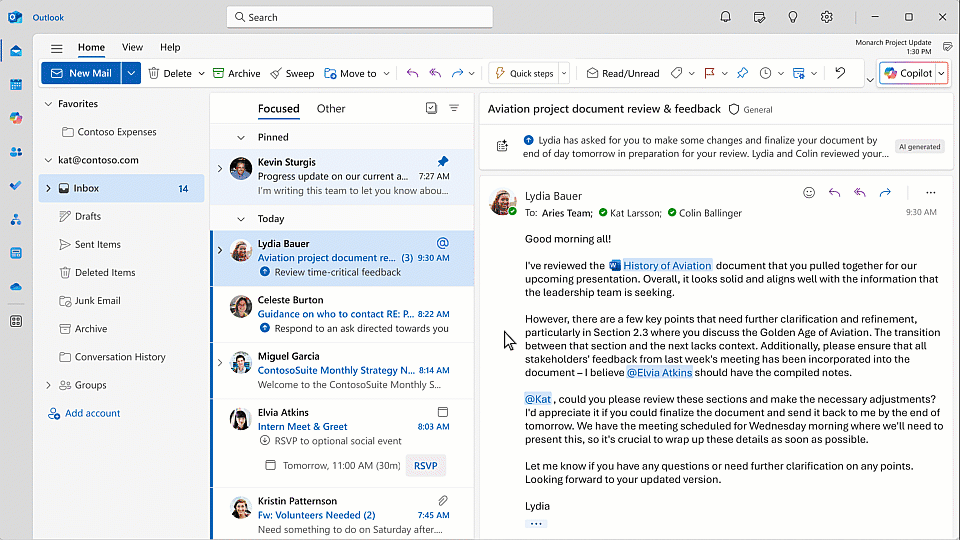Open Settings gear in title bar
The height and width of the screenshot is (540, 960).
pos(827,17)
